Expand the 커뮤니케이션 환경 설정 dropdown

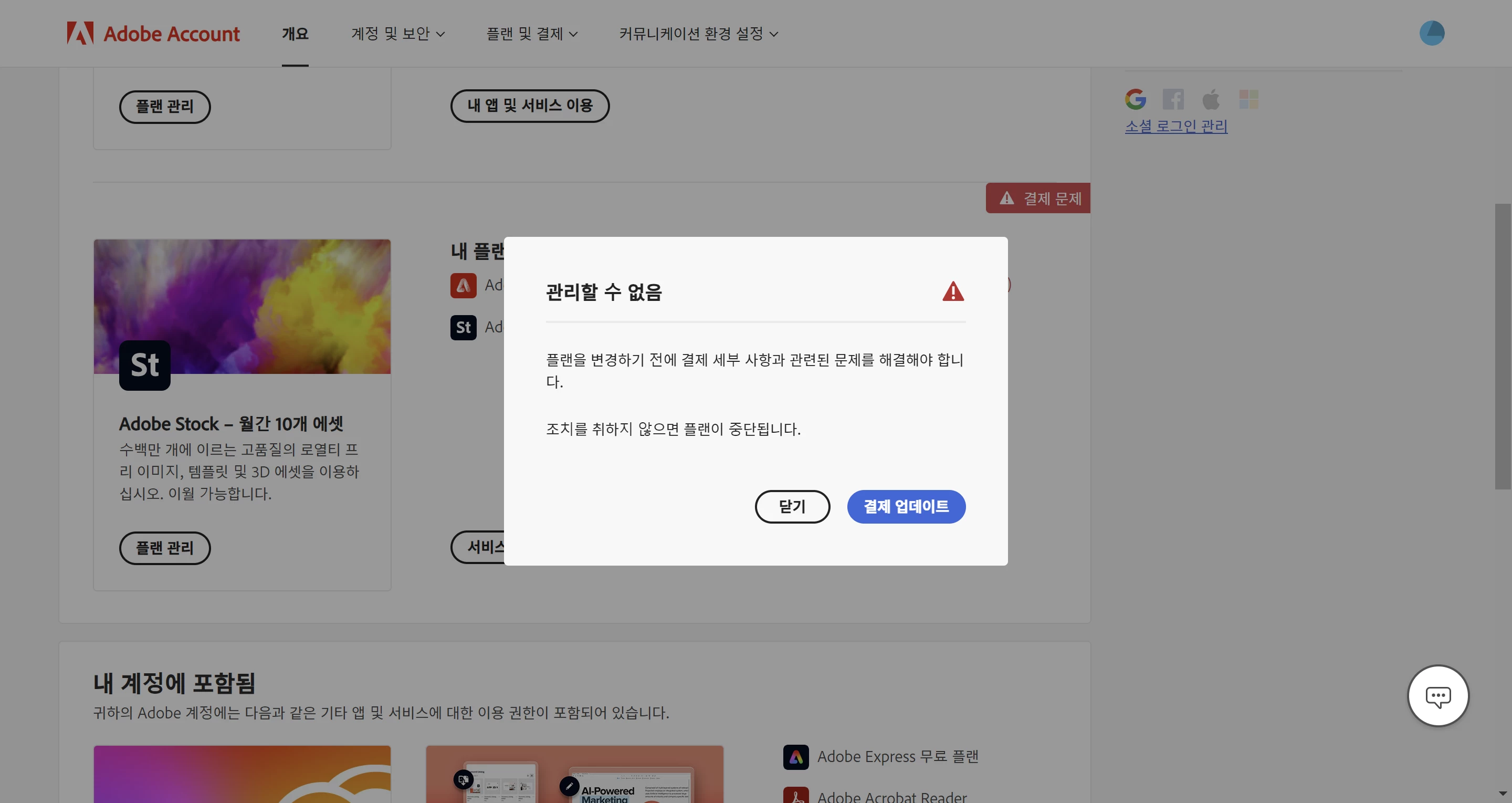pos(698,34)
